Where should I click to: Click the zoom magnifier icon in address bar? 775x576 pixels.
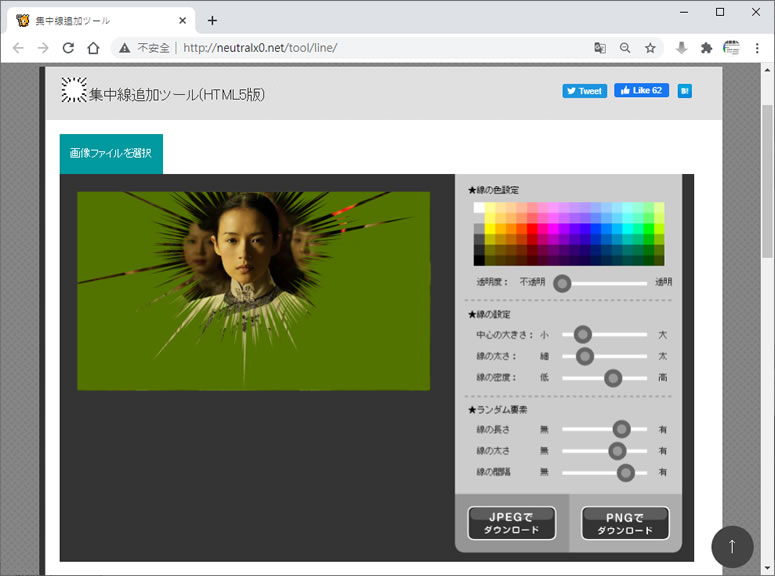pyautogui.click(x=625, y=48)
